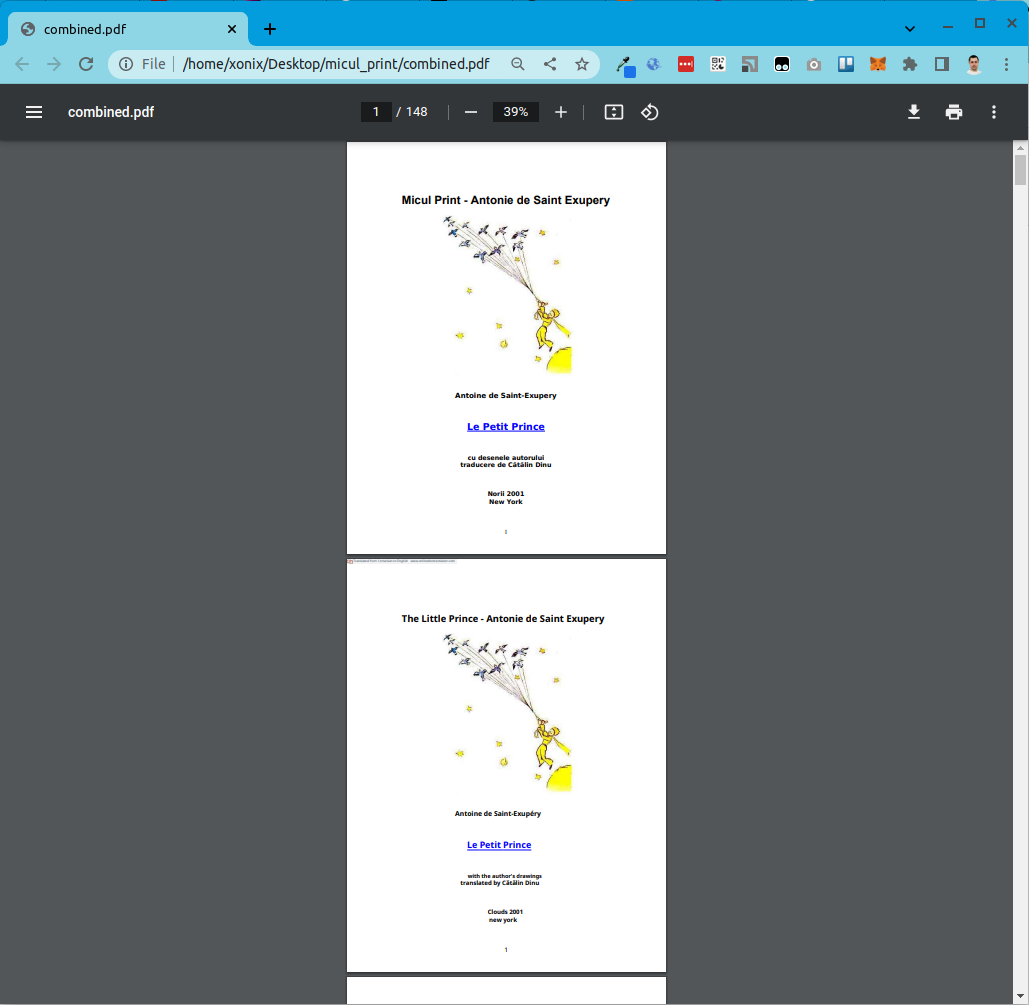Image resolution: width=1029 pixels, height=1005 pixels.
Task: Click the '/ 148' total page count
Action: tap(412, 112)
